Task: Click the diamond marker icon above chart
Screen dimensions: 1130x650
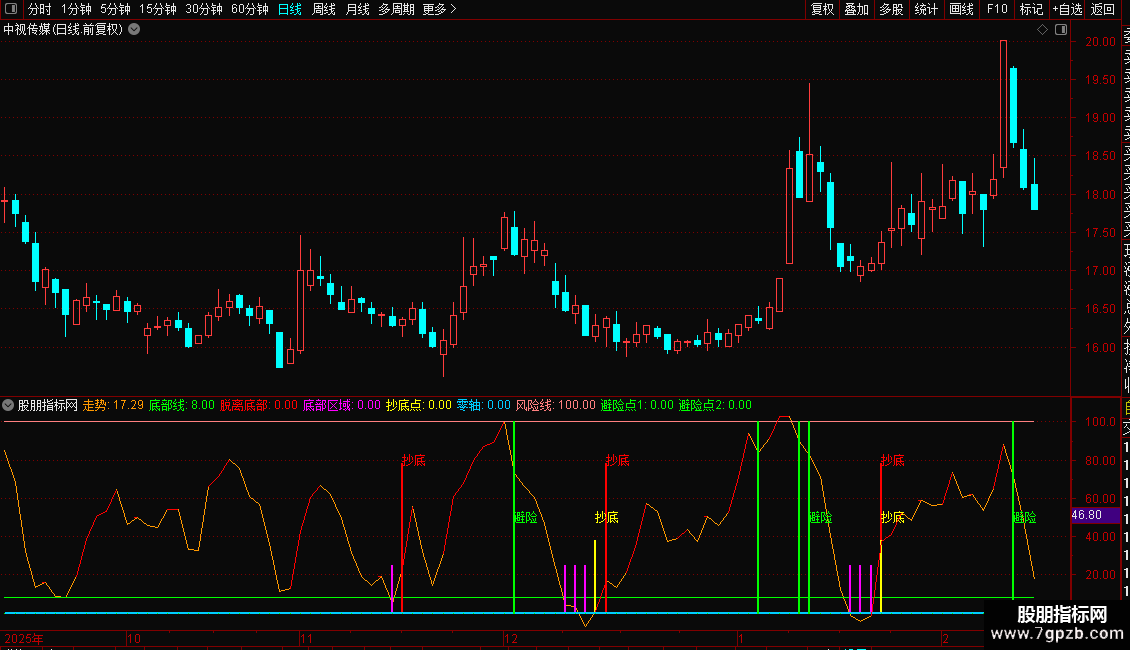Action: [1042, 30]
